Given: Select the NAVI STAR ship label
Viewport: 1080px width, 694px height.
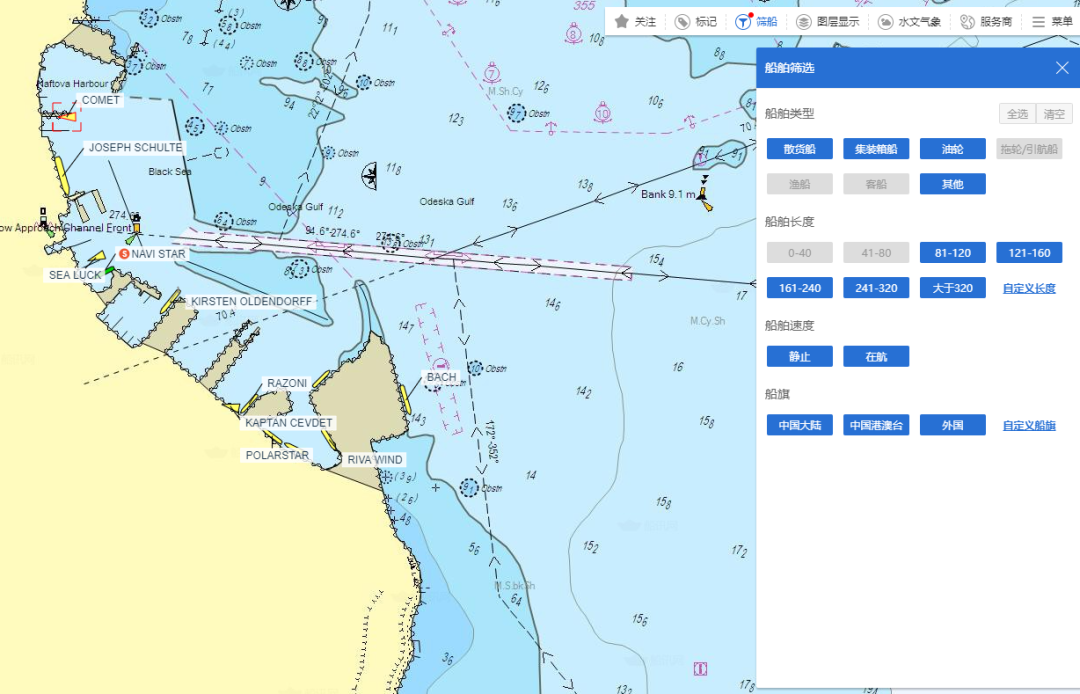Looking at the screenshot, I should [158, 254].
